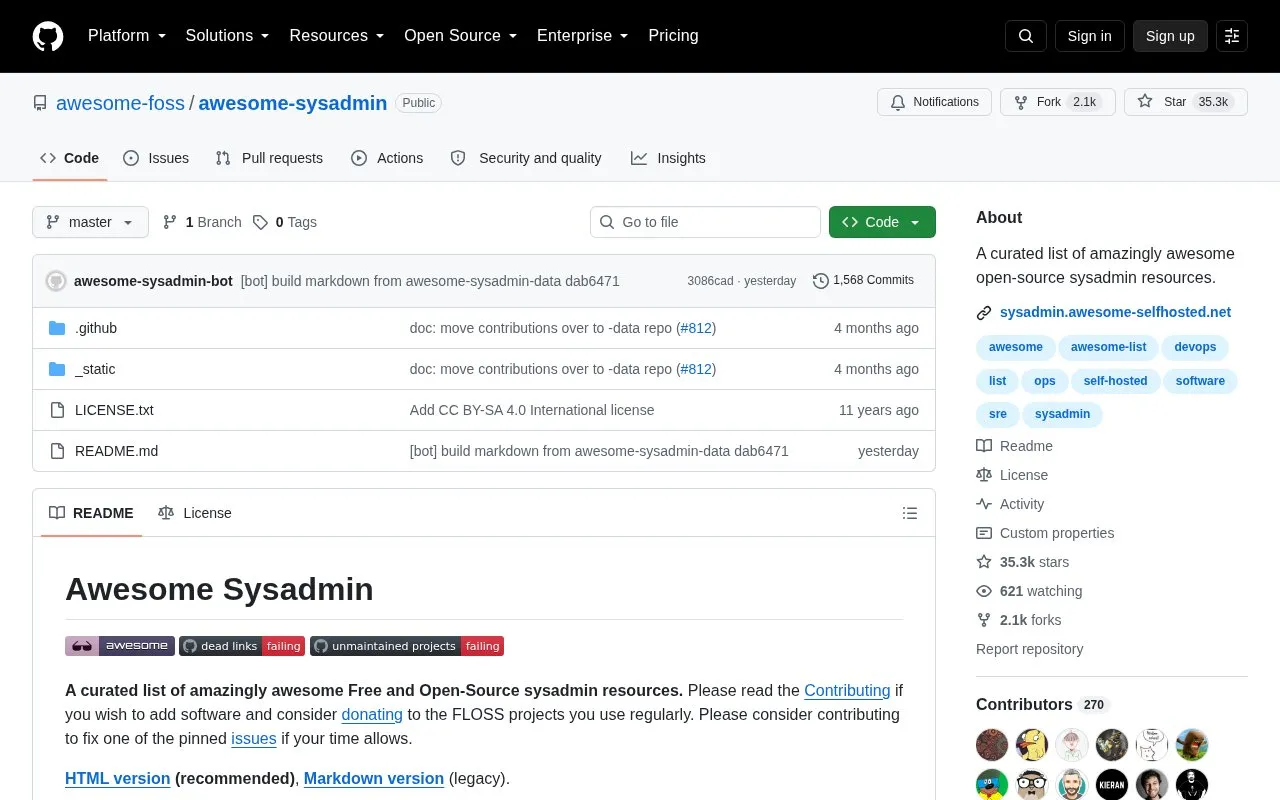Expand the Resources menu

337,36
